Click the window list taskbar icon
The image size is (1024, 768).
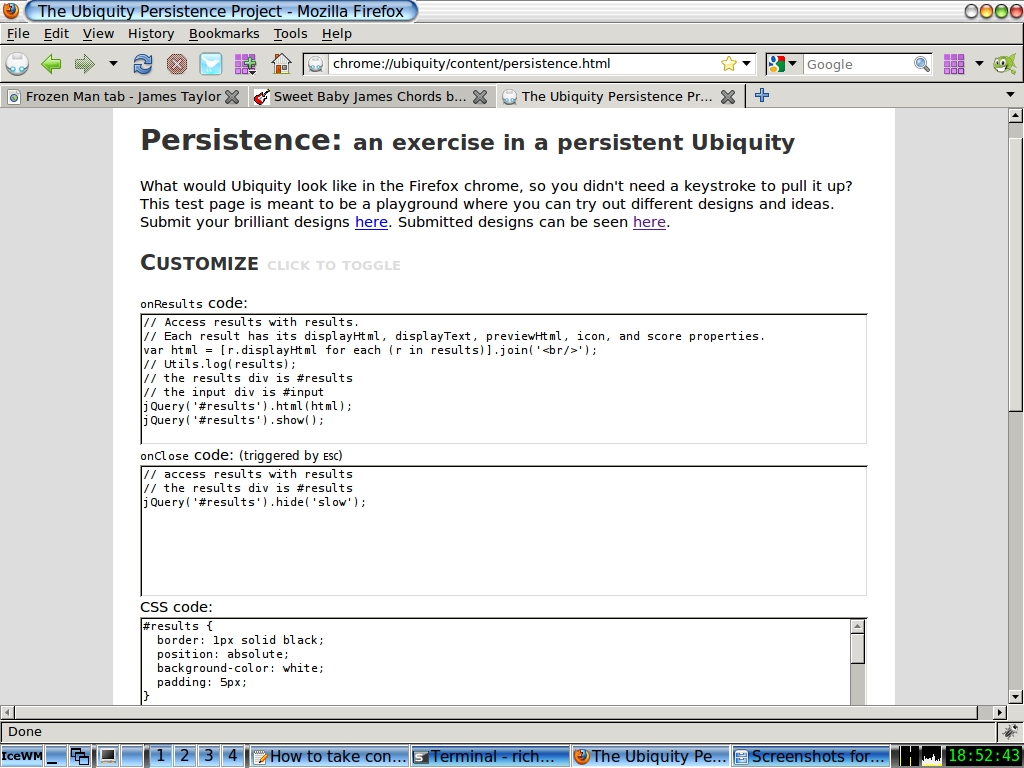[x=80, y=756]
